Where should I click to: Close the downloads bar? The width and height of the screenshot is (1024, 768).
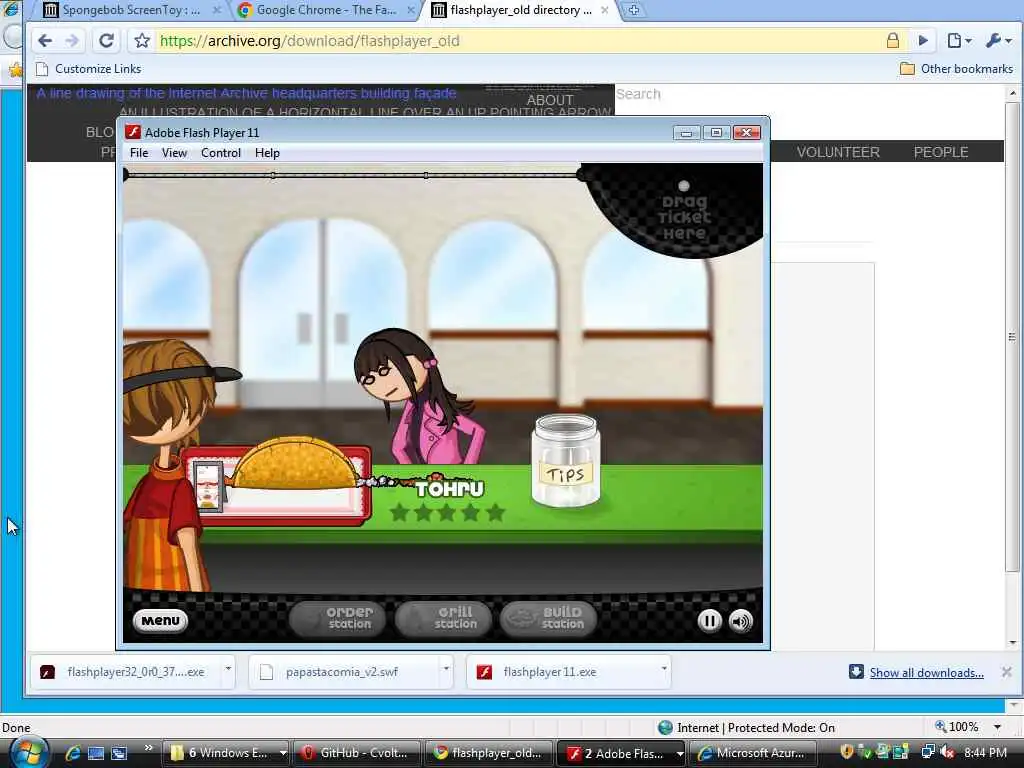1006,672
